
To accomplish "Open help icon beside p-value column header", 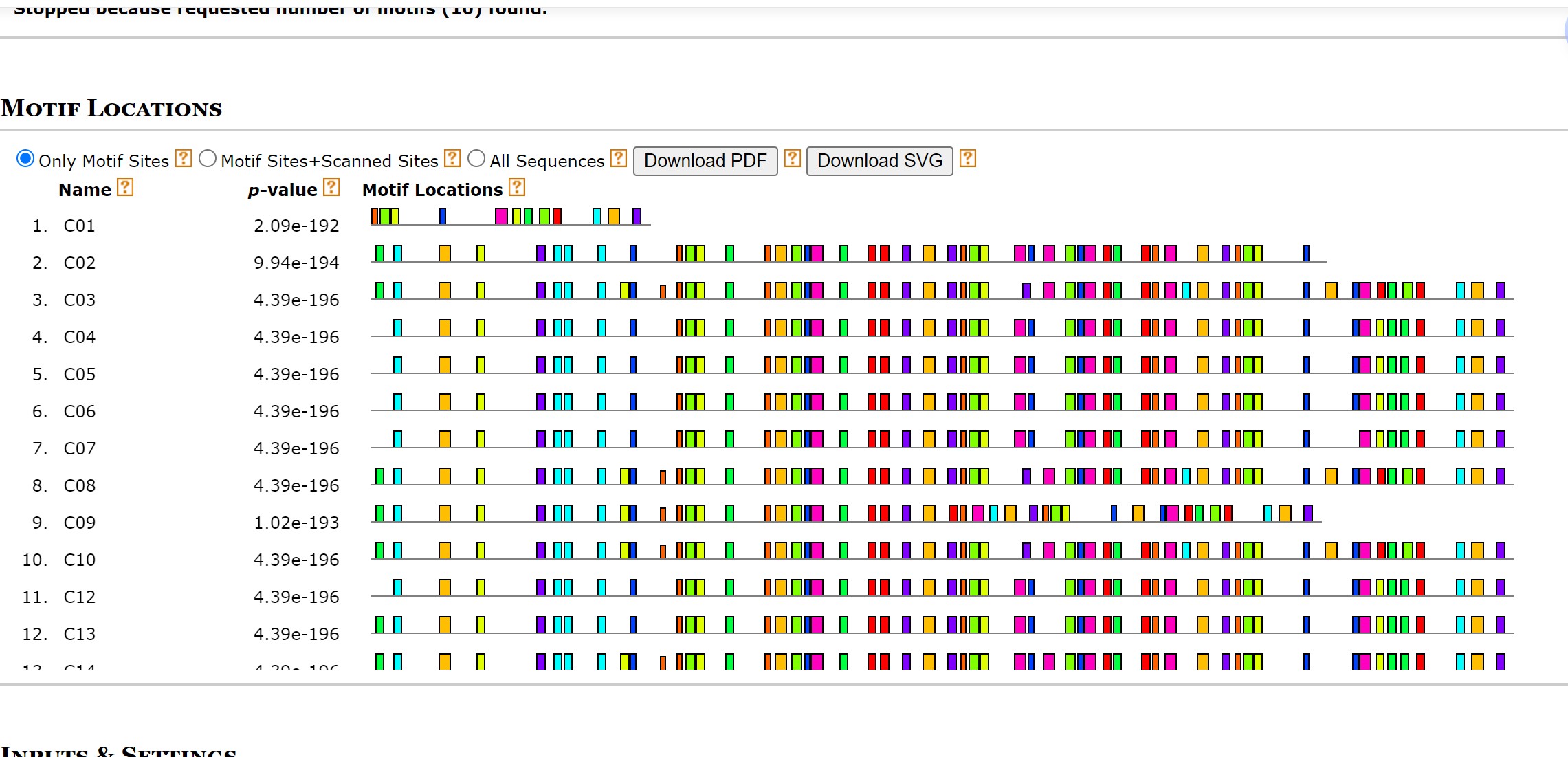I will point(331,187).
